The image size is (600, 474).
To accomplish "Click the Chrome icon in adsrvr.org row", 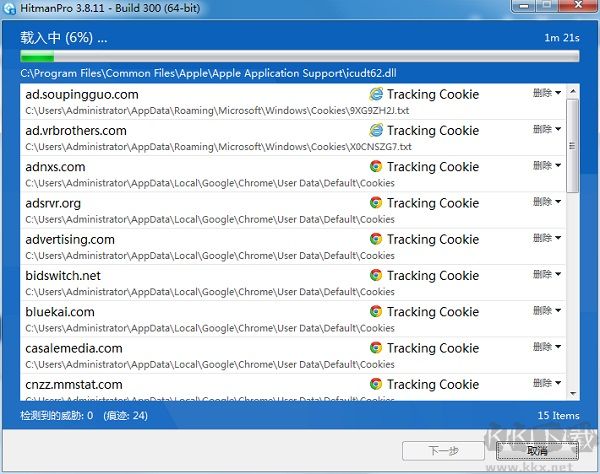I will [x=376, y=203].
